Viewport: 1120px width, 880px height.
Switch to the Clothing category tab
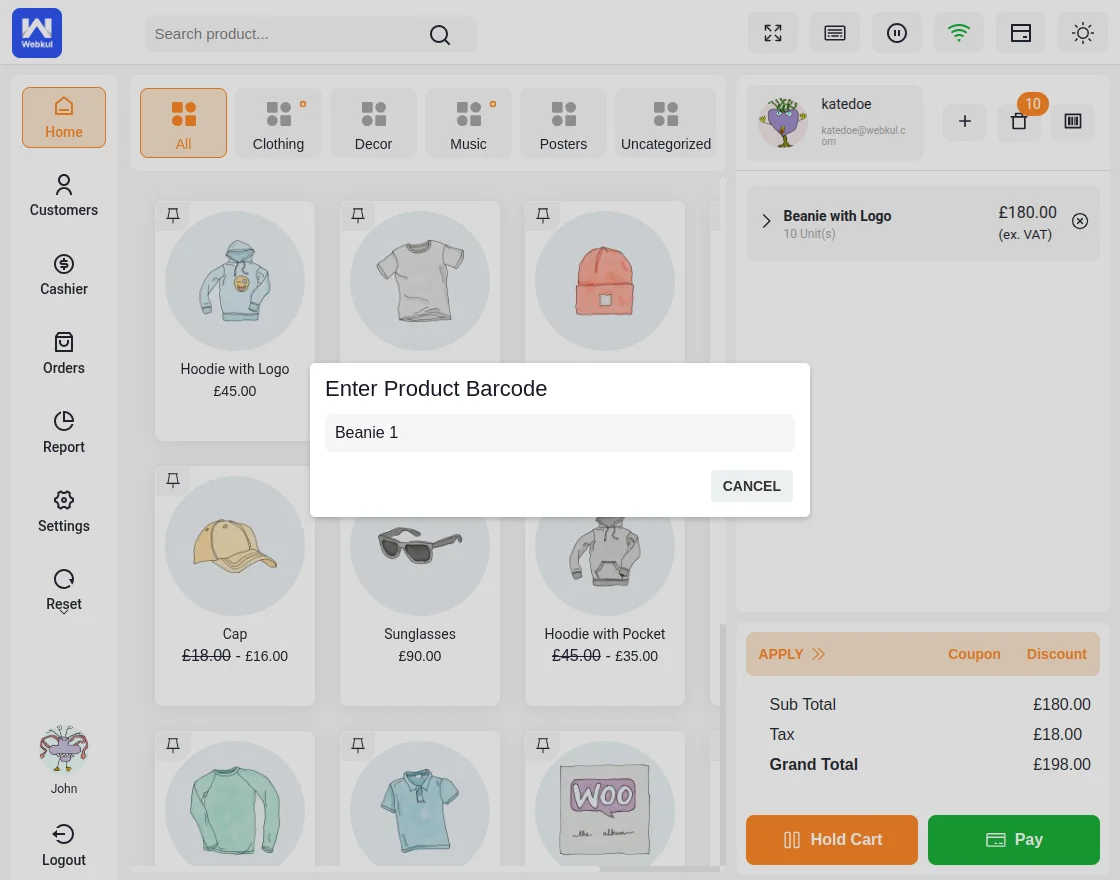pos(278,122)
